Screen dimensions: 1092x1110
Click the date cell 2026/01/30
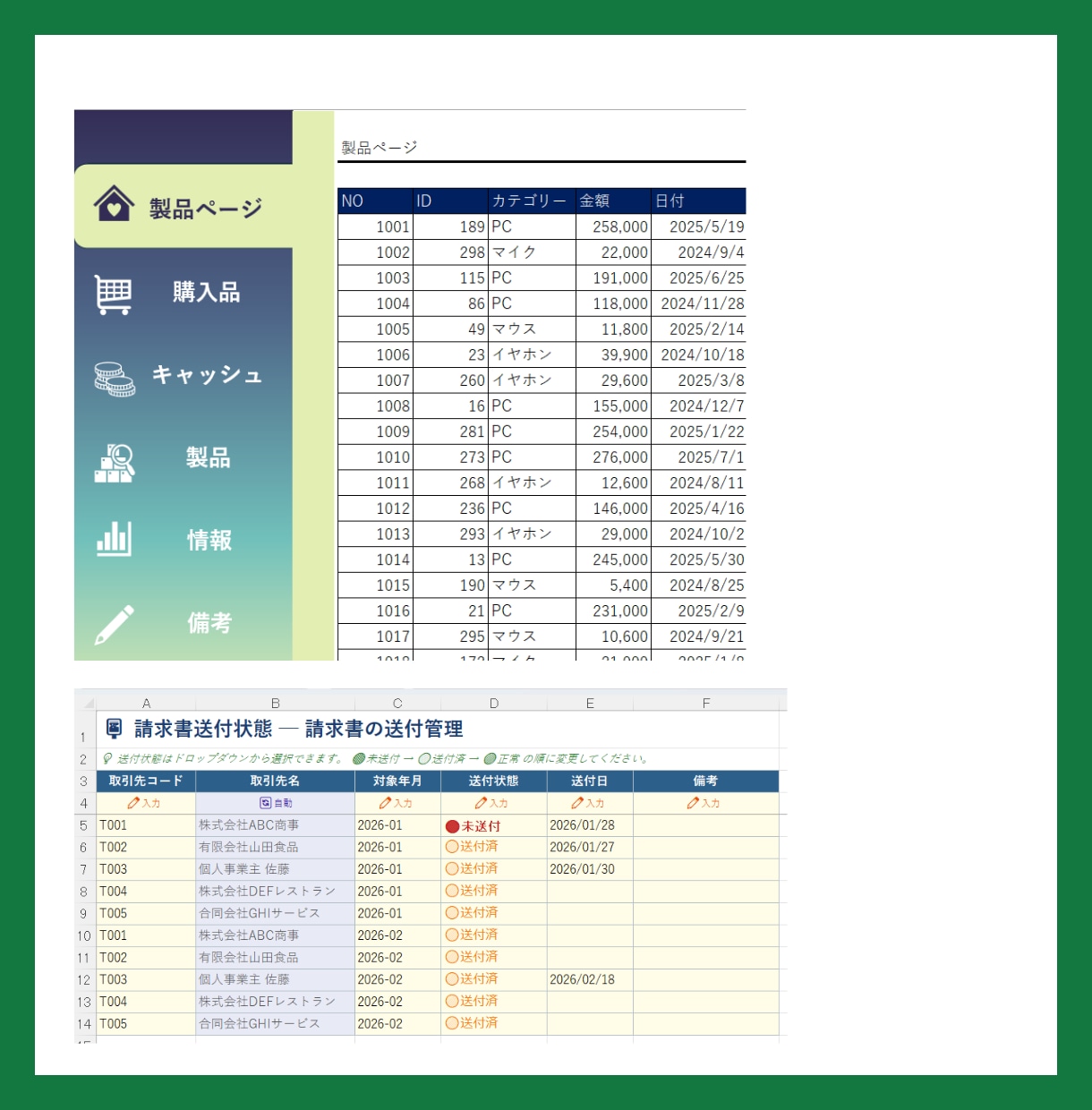click(589, 869)
